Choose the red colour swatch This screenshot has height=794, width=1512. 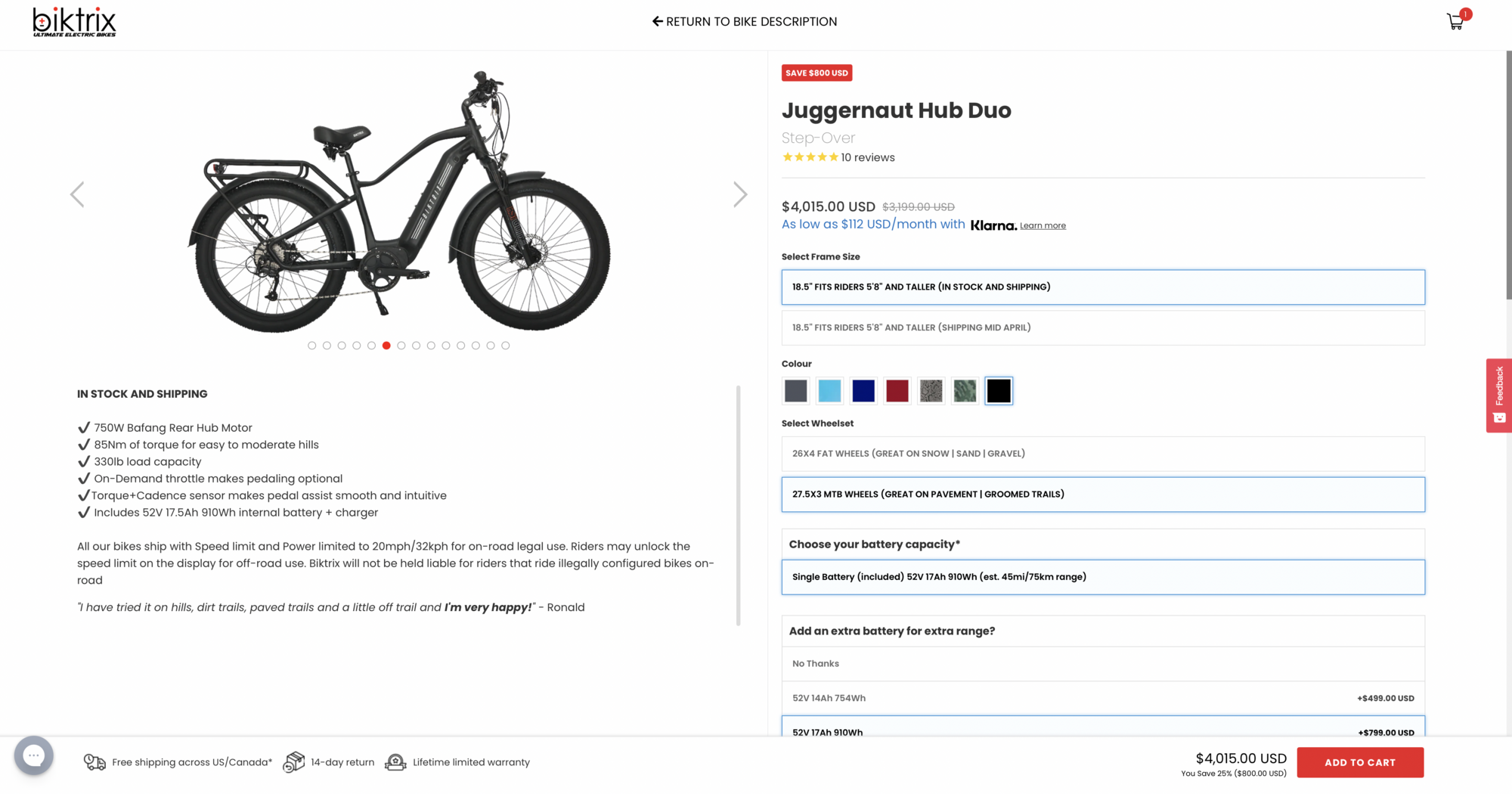click(897, 391)
